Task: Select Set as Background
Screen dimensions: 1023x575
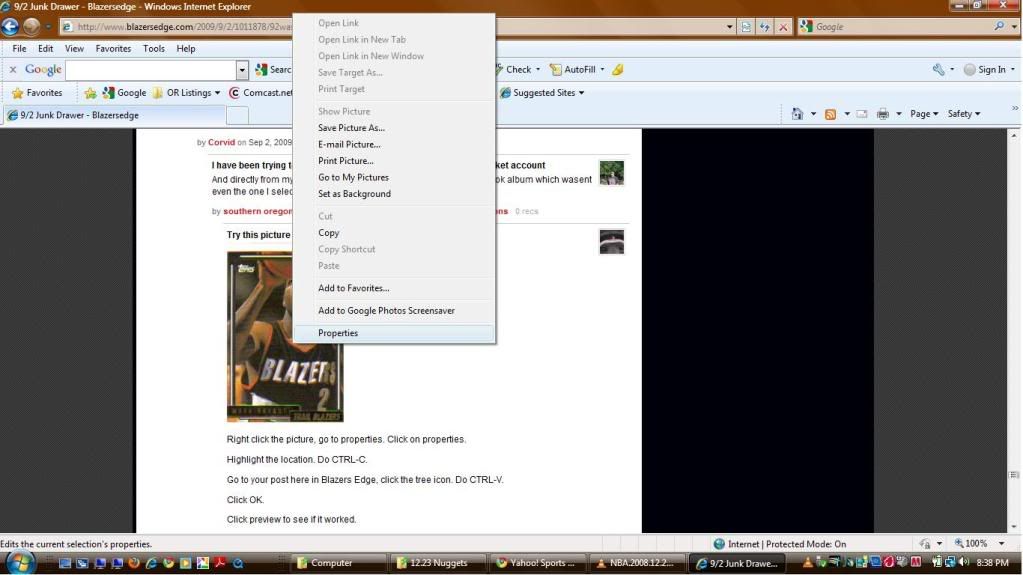Action: point(394,194)
